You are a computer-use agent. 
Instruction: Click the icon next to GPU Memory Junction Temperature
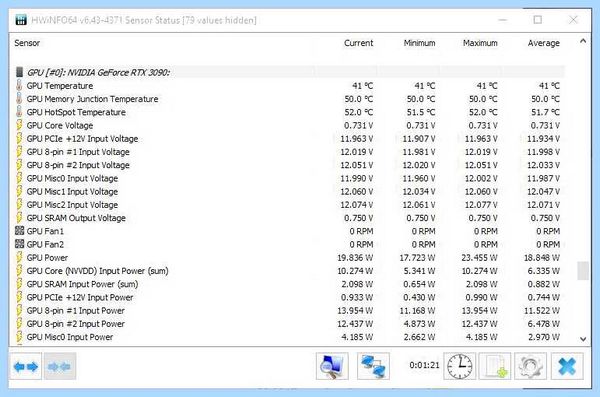point(19,99)
